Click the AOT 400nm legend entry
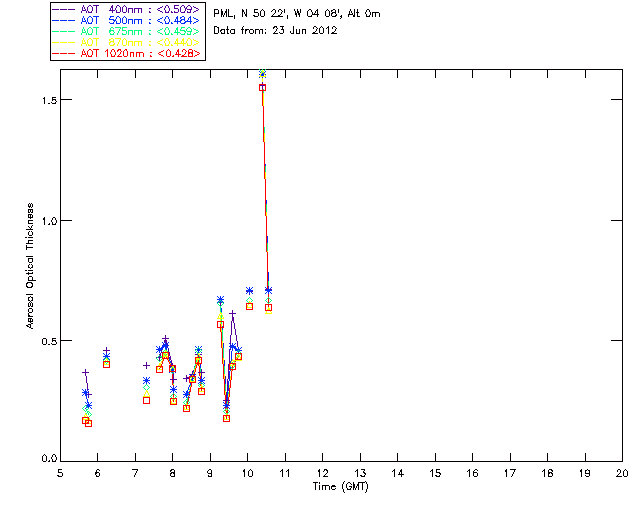 (x=126, y=9)
